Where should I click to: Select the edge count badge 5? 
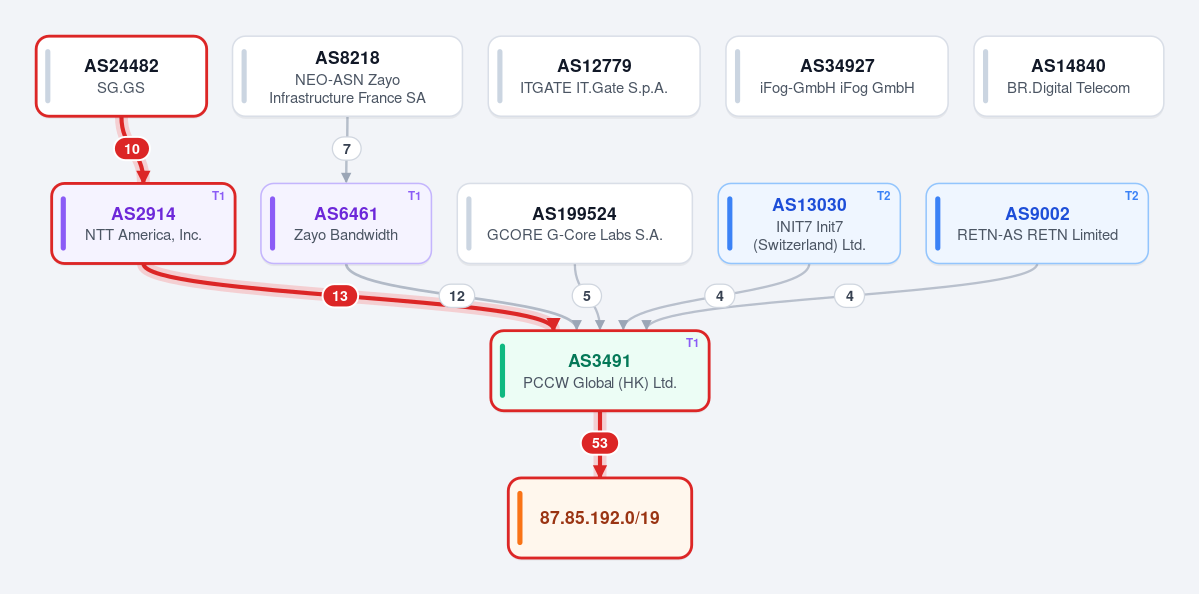coord(587,296)
